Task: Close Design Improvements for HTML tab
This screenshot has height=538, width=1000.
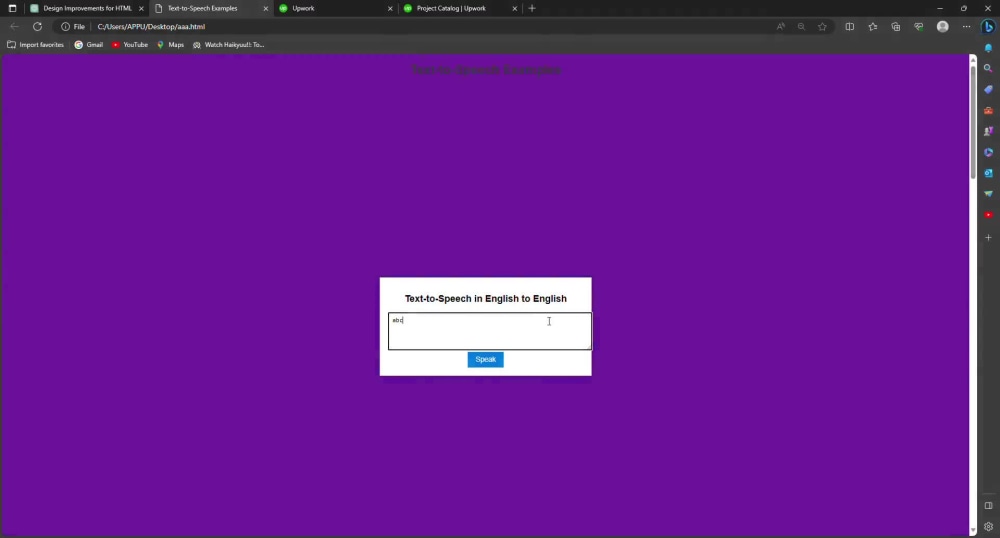Action: pos(142,8)
